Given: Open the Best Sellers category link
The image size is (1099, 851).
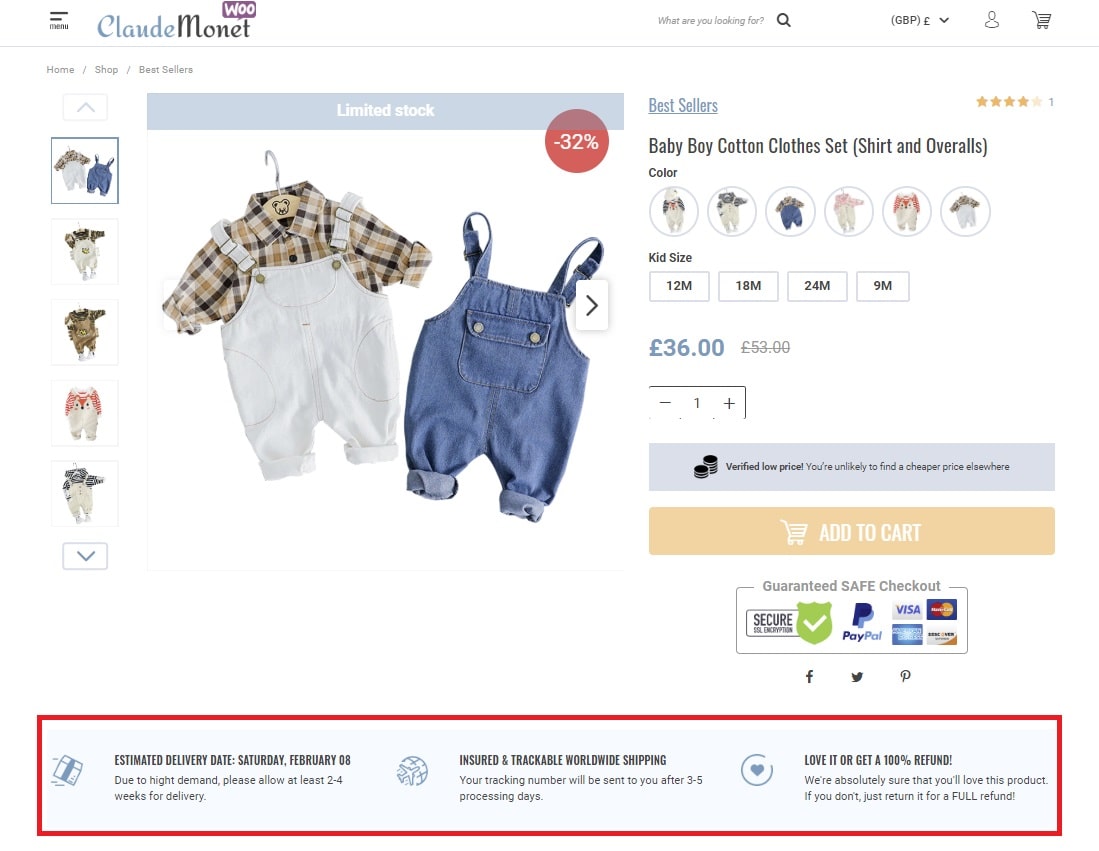Looking at the screenshot, I should [x=683, y=105].
